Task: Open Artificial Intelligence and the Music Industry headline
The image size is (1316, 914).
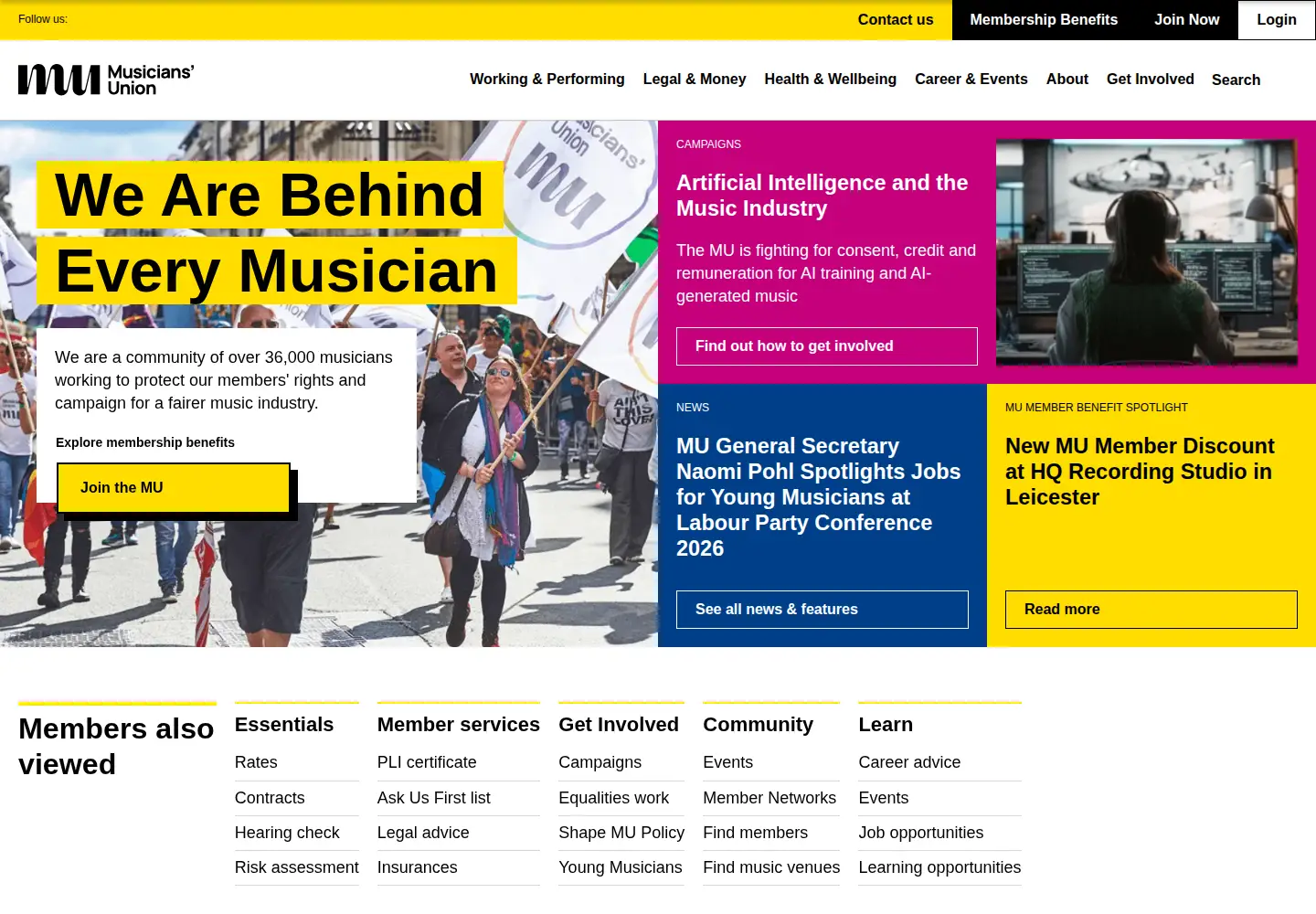Action: point(822,196)
